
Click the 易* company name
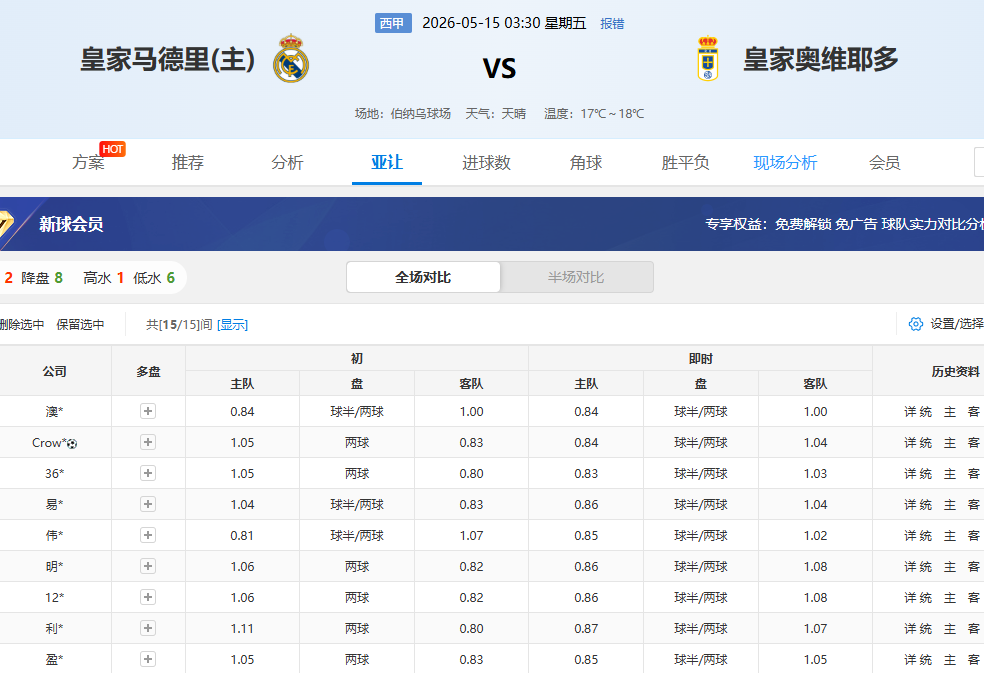coord(55,505)
